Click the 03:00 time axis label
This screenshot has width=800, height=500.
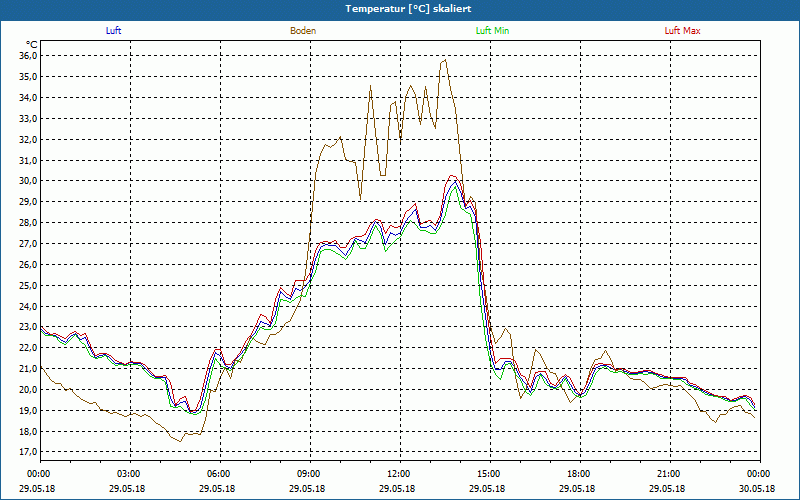click(x=131, y=474)
